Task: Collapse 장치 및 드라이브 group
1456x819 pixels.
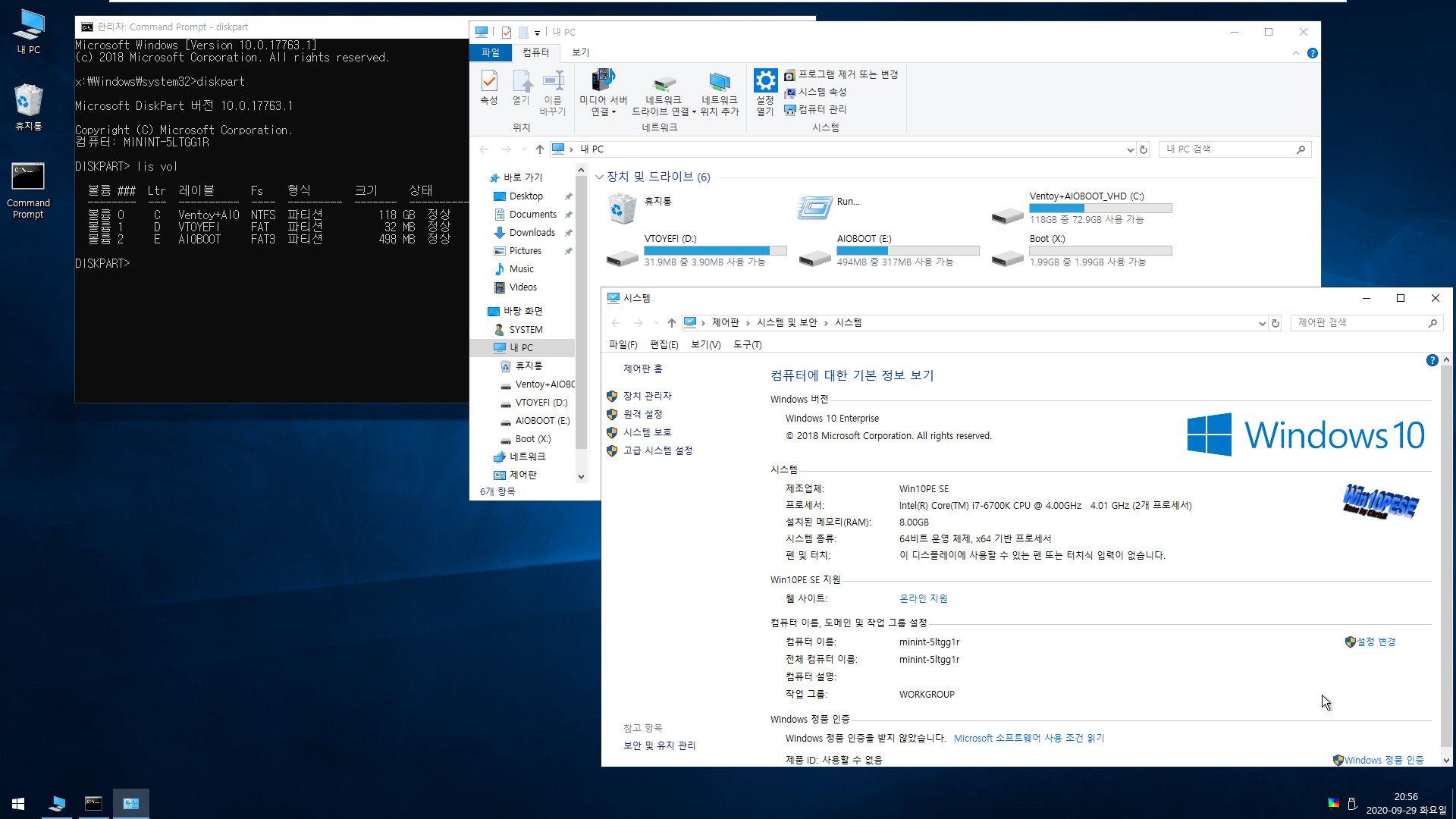Action: 599,177
